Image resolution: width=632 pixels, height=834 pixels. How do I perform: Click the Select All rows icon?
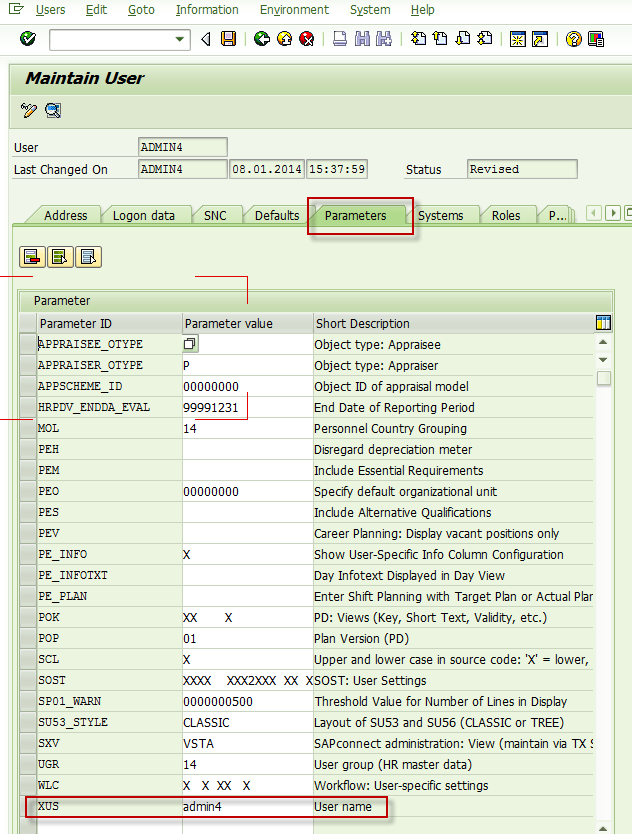point(60,257)
